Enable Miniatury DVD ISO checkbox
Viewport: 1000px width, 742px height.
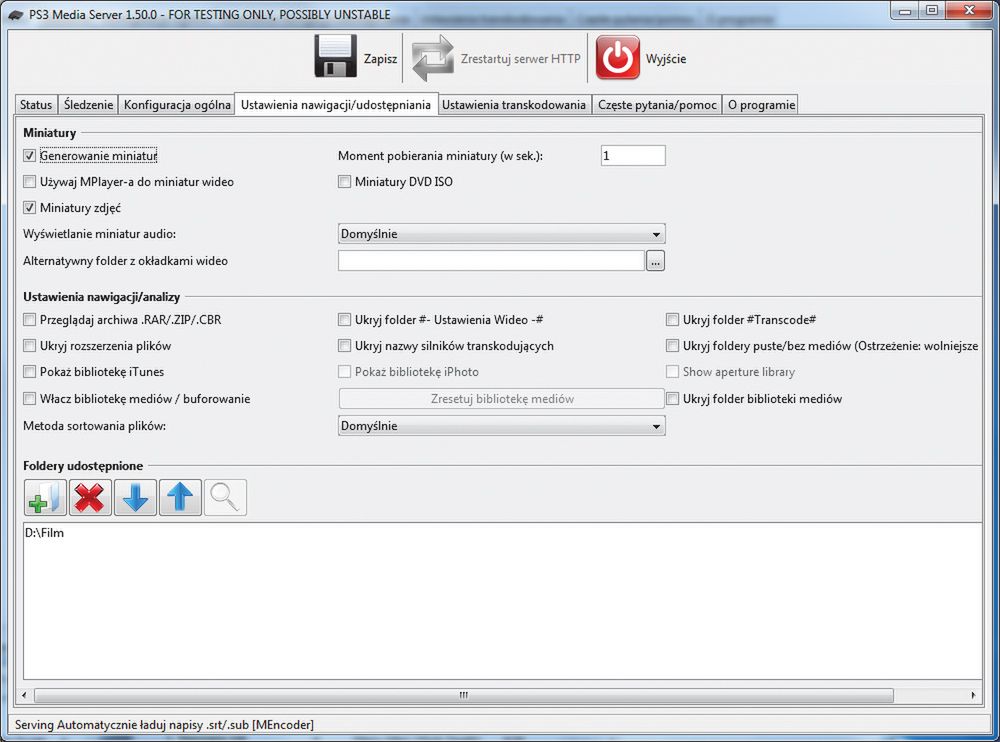coord(344,182)
